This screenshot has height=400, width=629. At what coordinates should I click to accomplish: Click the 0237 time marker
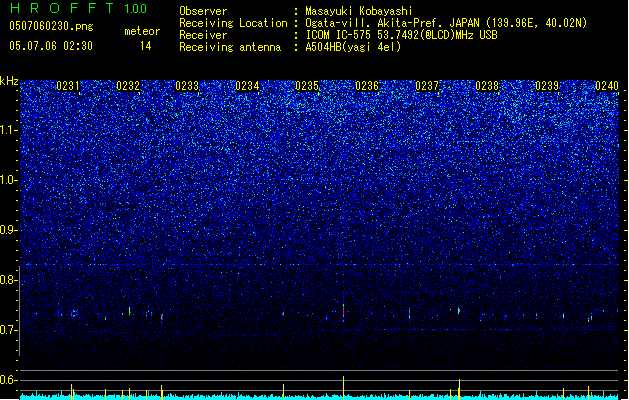pyautogui.click(x=427, y=86)
